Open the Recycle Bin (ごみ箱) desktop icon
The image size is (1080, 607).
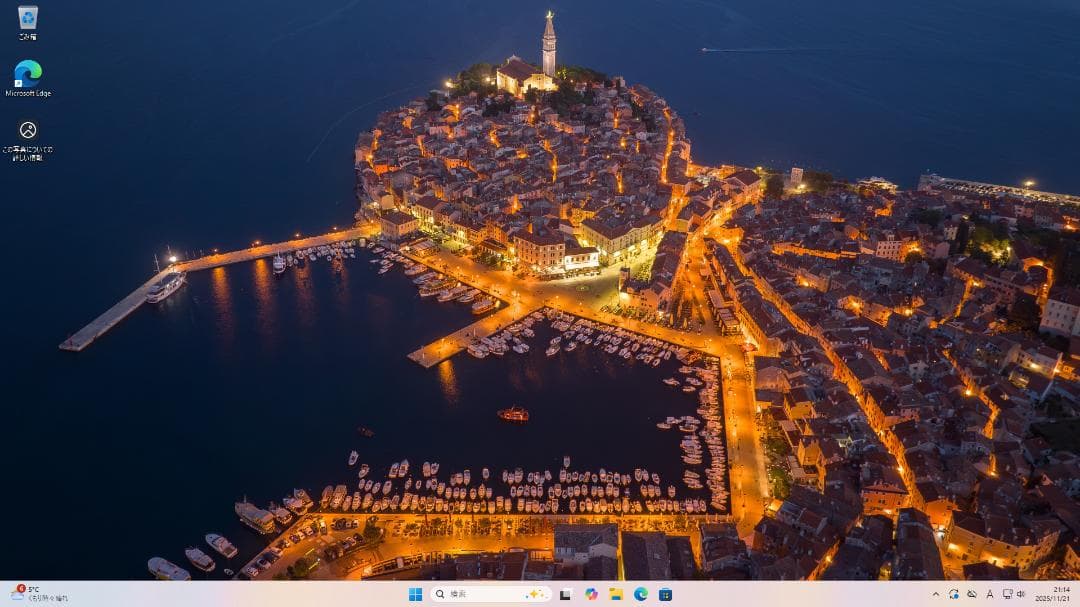28,19
